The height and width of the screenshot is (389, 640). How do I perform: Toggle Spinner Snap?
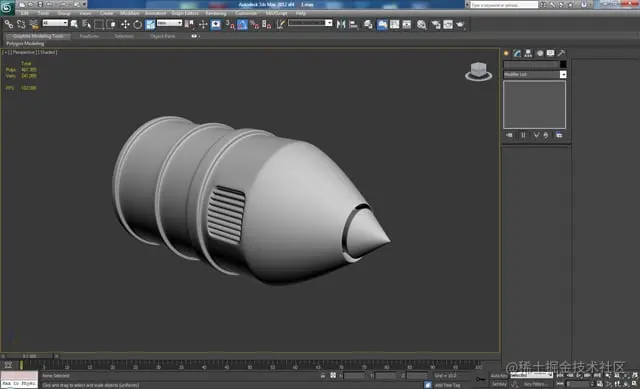267,24
